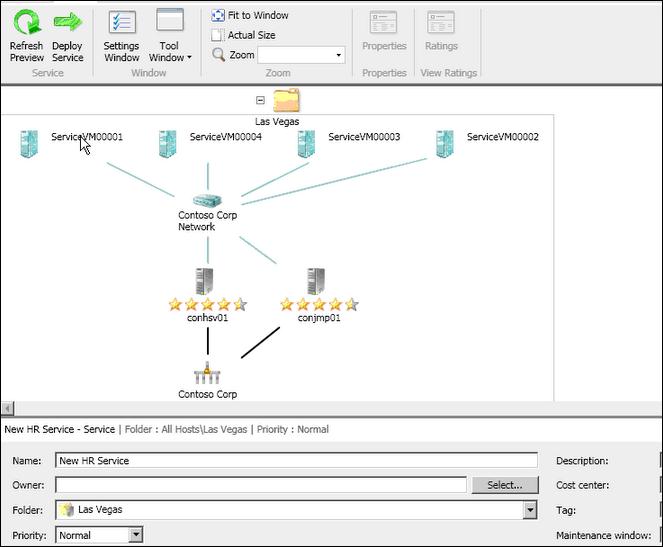Click the Actual Size label
The height and width of the screenshot is (547, 663).
pyautogui.click(x=252, y=35)
